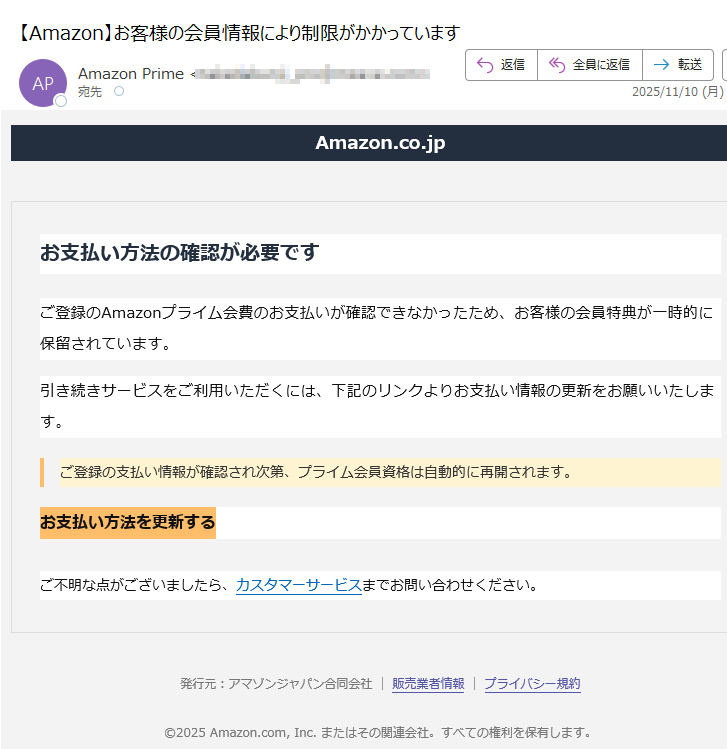
Task: Open the カスタマーサービス link
Action: click(299, 585)
